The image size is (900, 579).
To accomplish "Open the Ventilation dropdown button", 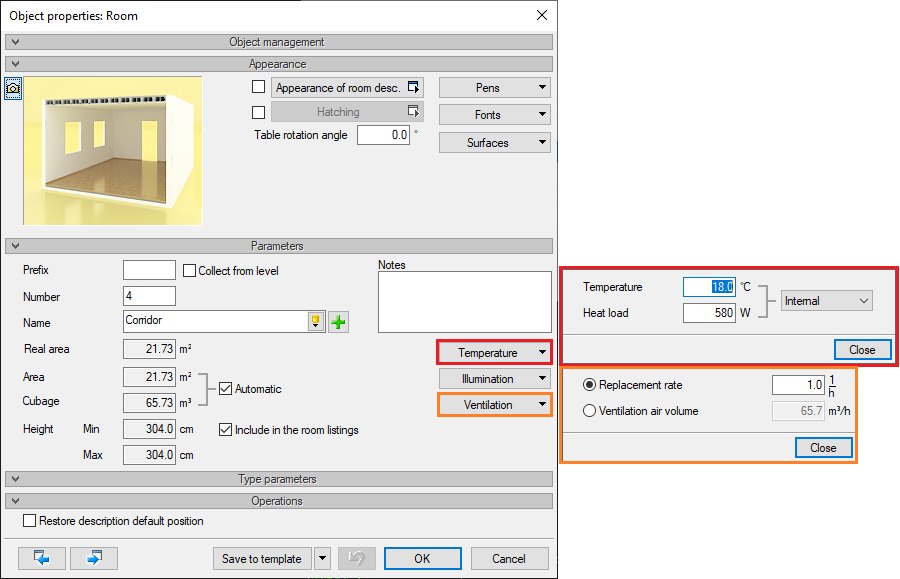I will 495,405.
